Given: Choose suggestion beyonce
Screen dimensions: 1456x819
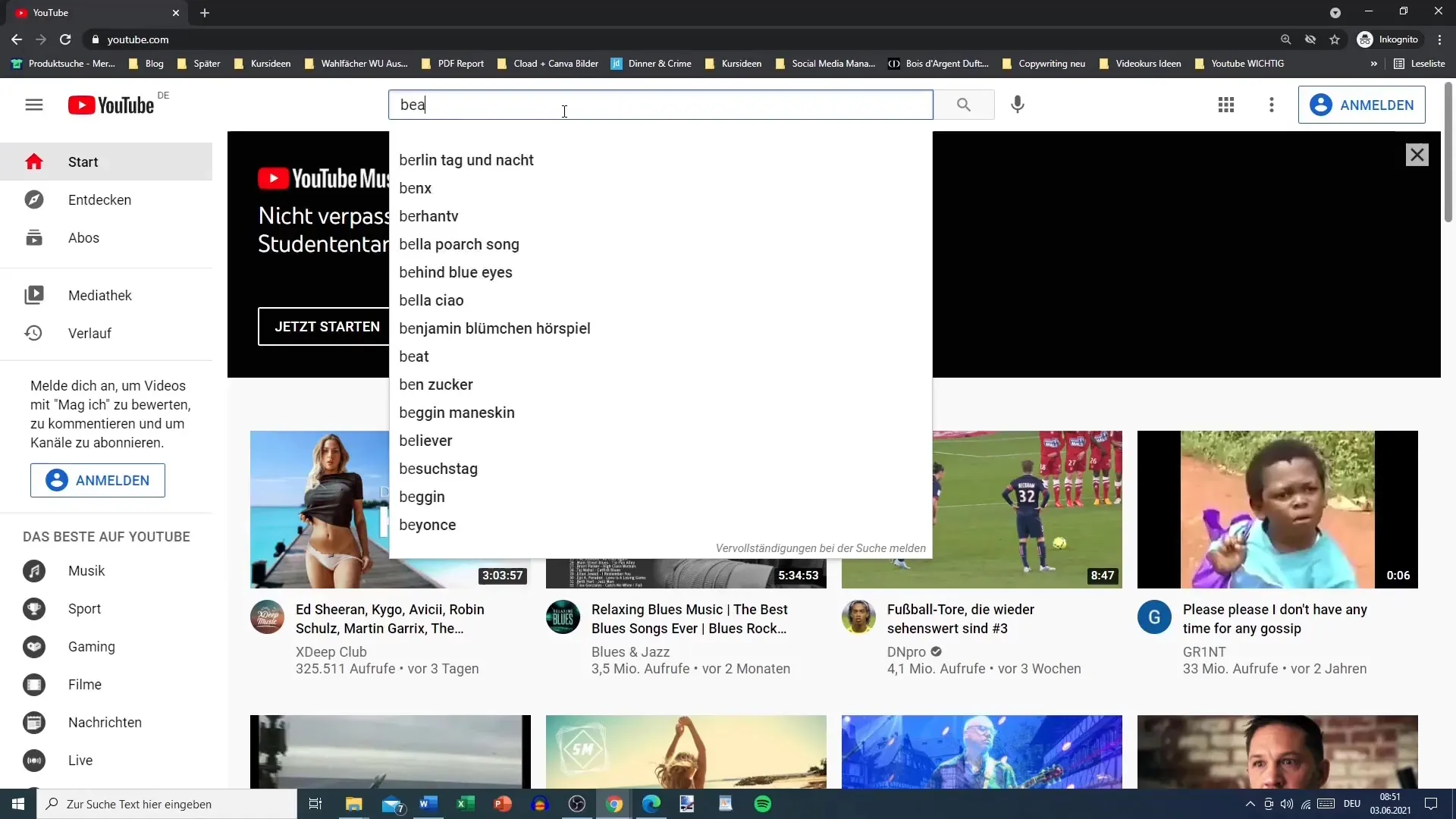Looking at the screenshot, I should pyautogui.click(x=661, y=525).
